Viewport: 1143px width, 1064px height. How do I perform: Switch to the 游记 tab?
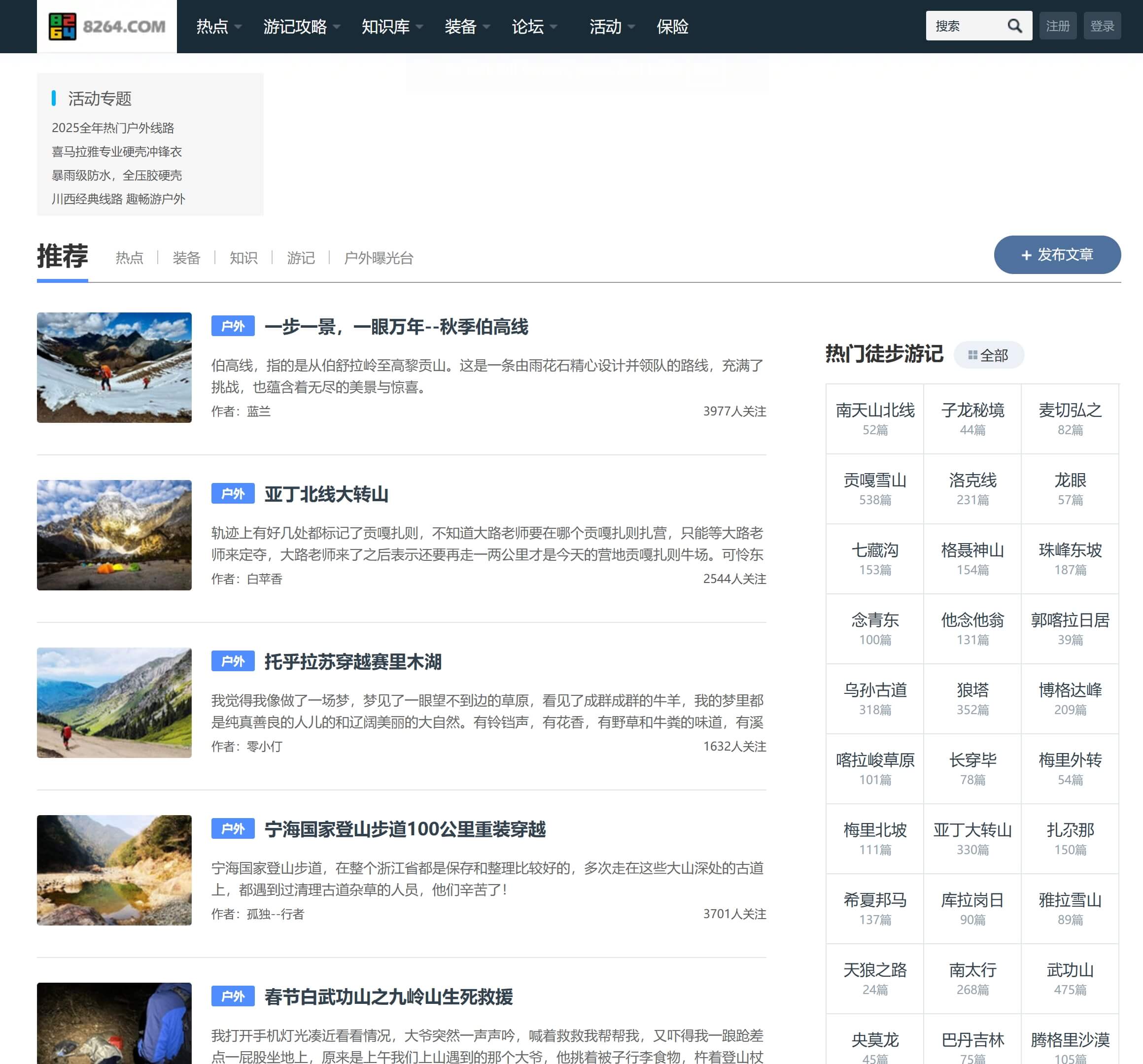[301, 258]
